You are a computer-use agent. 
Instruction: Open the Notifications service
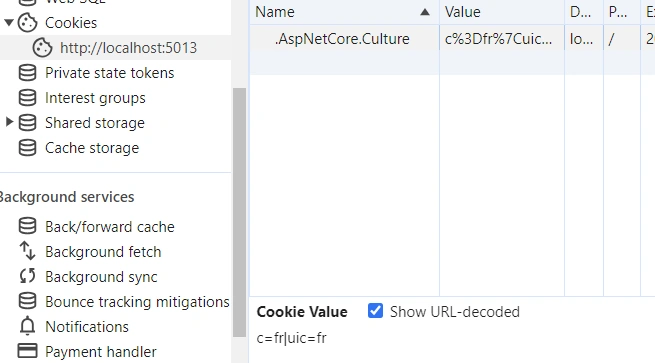87,327
